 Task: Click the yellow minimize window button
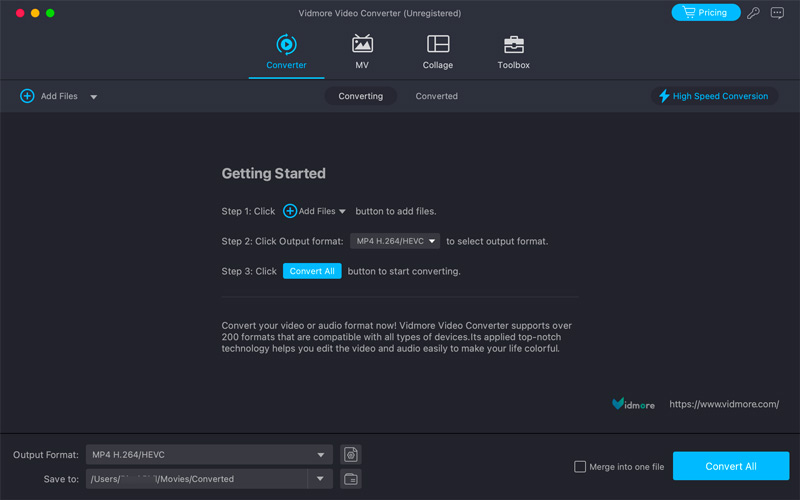pos(35,13)
